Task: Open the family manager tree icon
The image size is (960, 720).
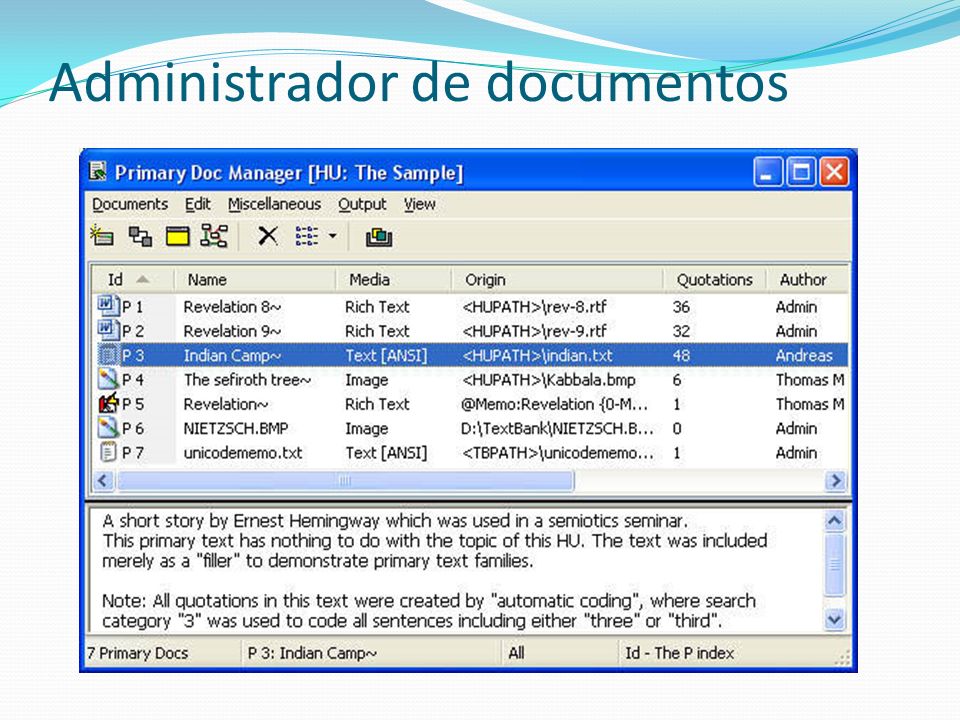Action: pyautogui.click(x=215, y=236)
